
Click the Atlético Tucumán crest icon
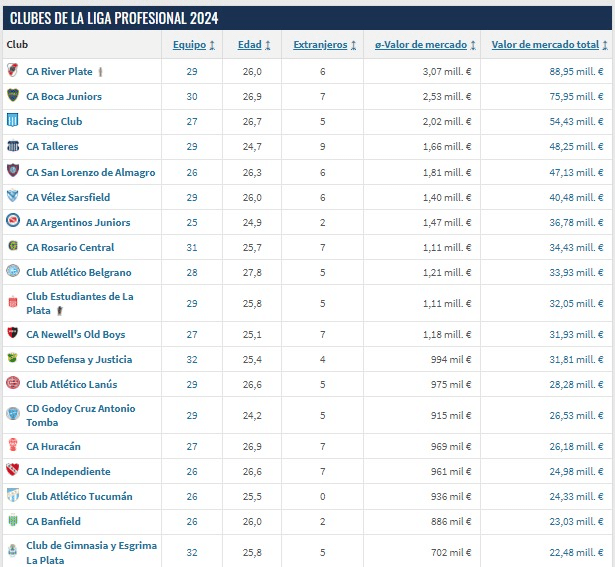click(x=13, y=495)
